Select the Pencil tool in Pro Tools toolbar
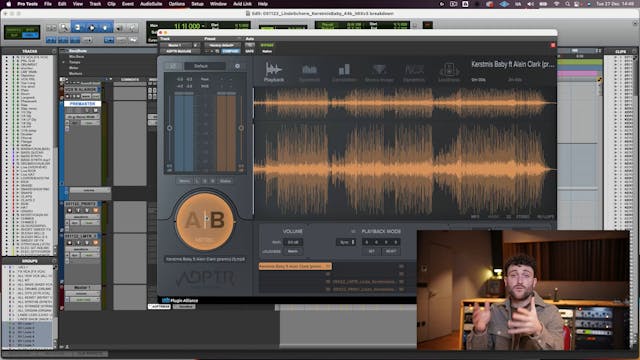The image size is (640, 360). coord(133,28)
